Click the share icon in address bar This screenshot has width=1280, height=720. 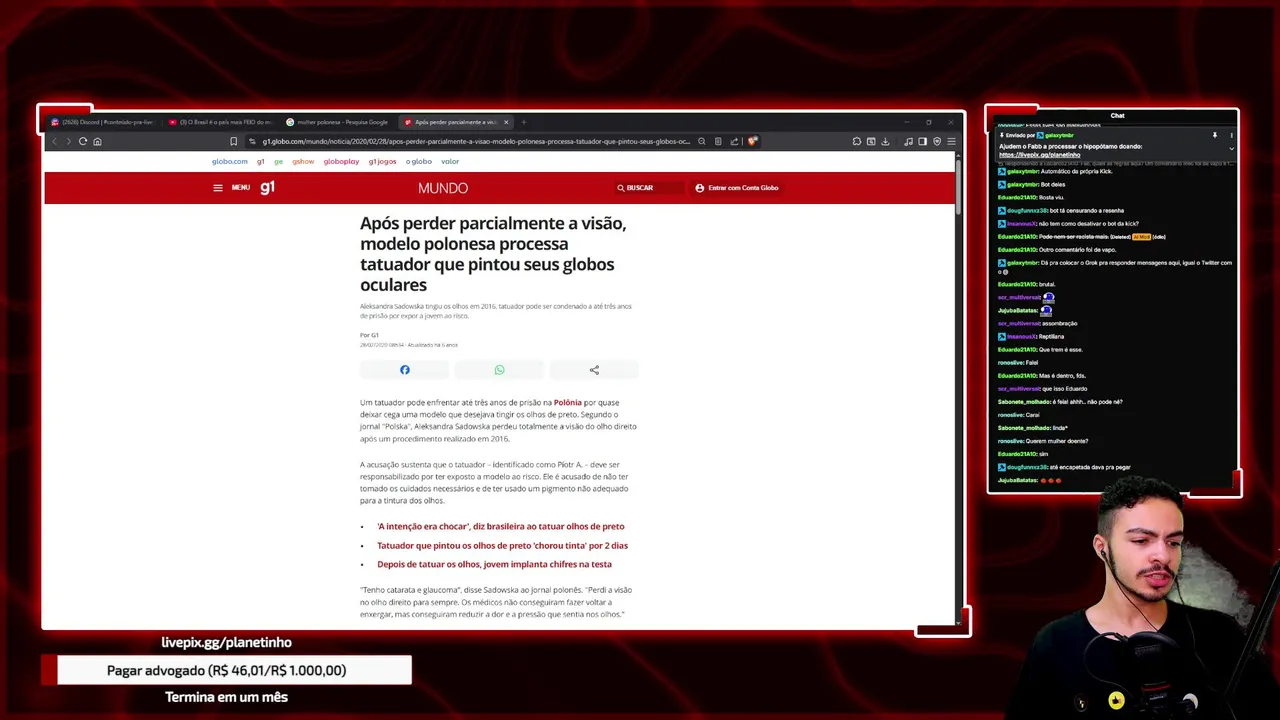point(734,142)
